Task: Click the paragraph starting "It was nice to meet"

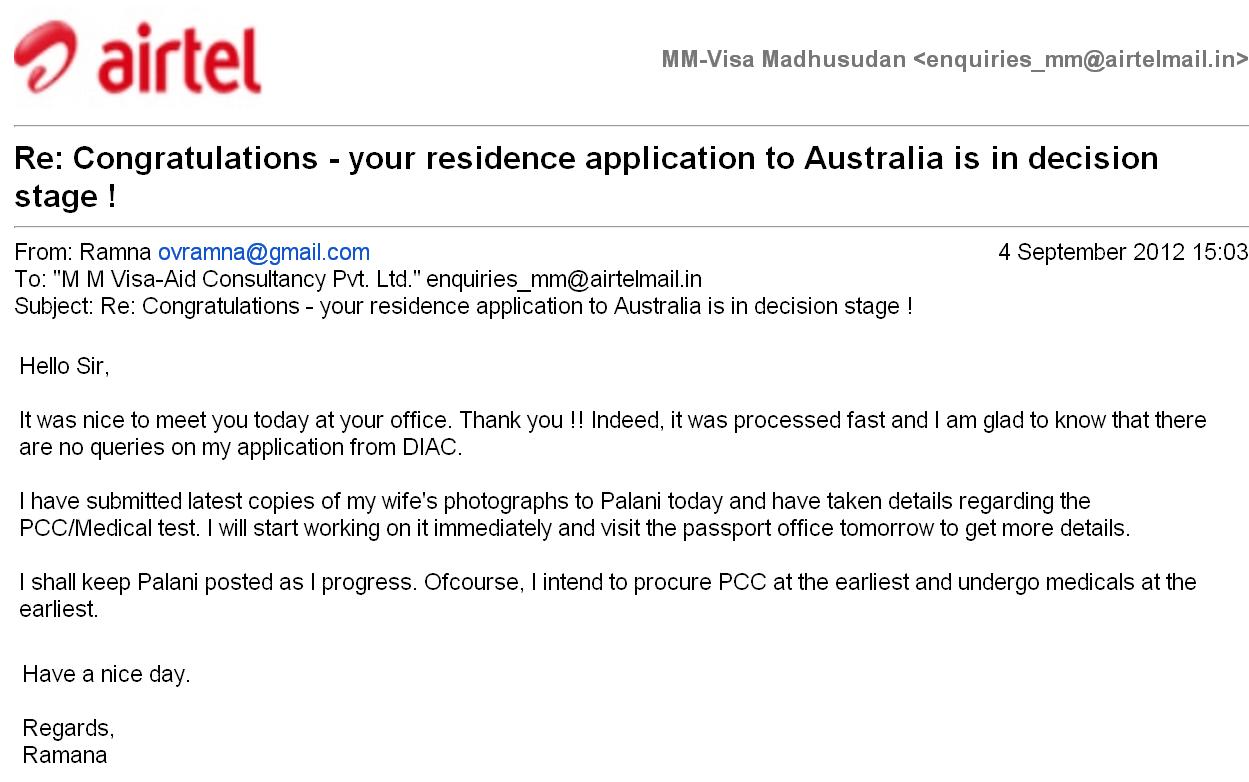Action: pyautogui.click(x=613, y=433)
